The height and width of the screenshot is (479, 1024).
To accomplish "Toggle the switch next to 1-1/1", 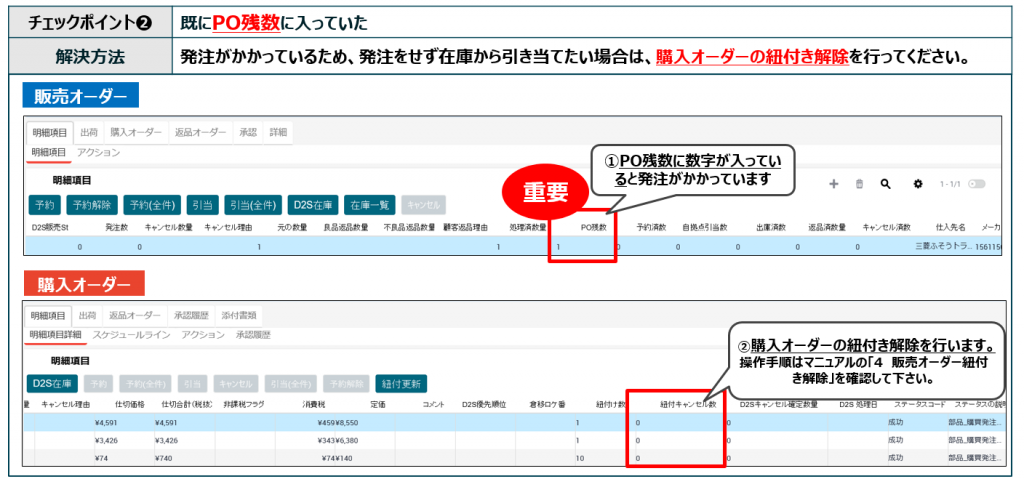I will (x=976, y=185).
